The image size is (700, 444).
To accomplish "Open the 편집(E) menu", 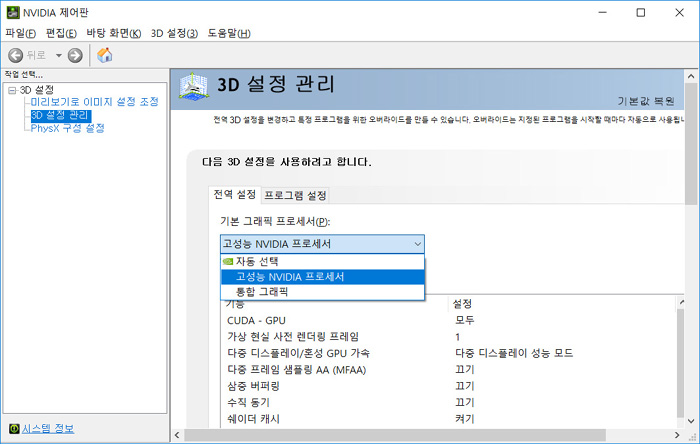I will pyautogui.click(x=61, y=33).
